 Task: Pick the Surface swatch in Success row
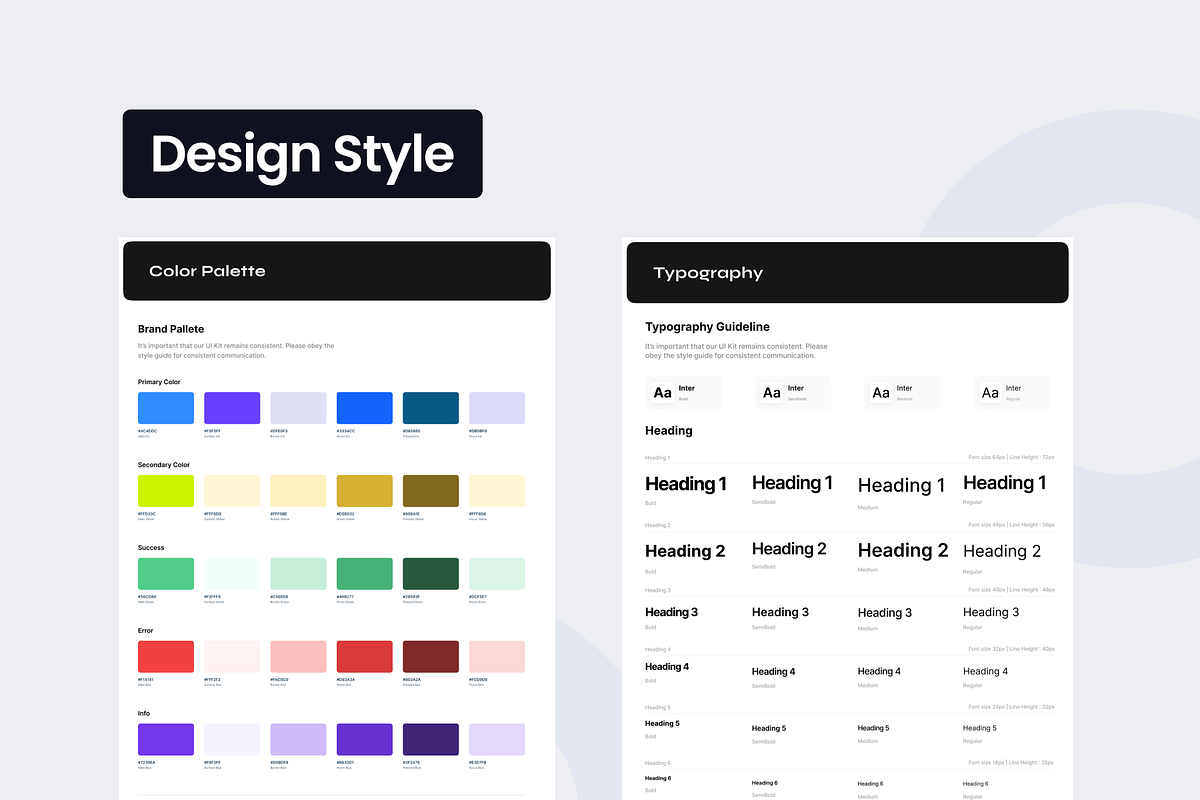pos(232,574)
